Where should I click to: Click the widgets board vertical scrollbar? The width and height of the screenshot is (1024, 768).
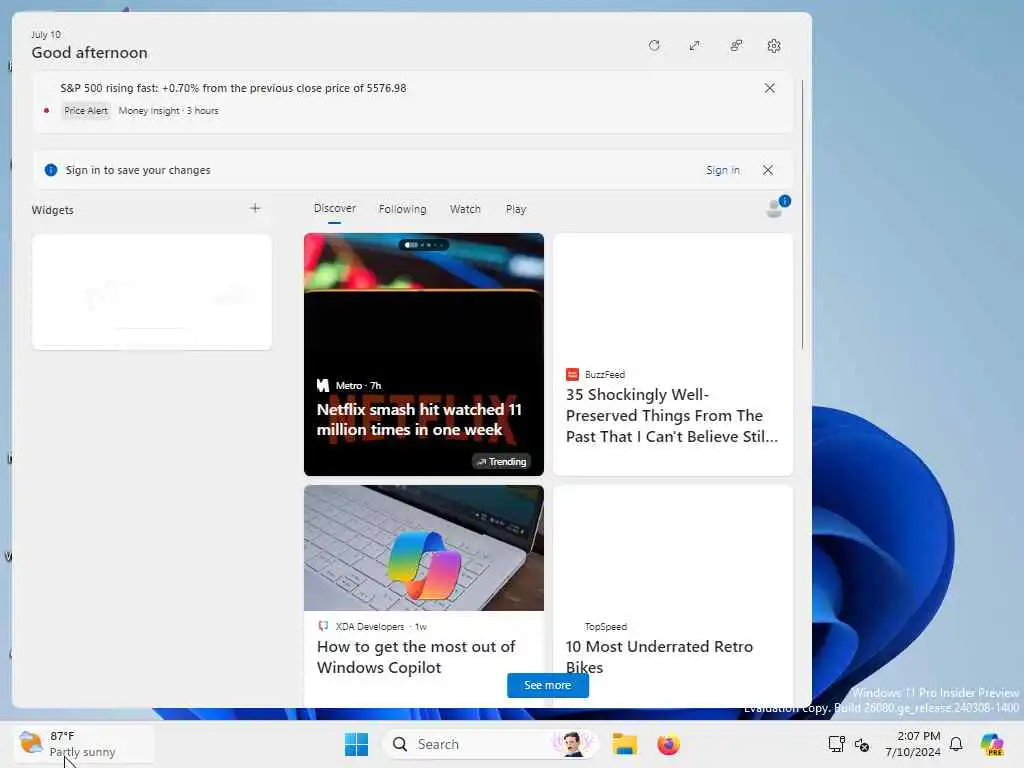803,215
